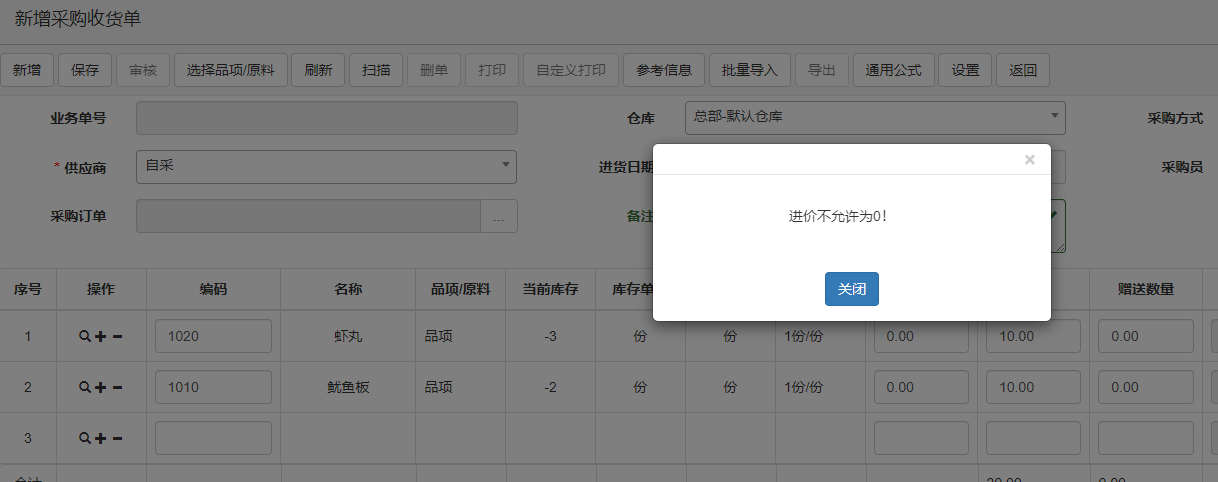Image resolution: width=1218 pixels, height=482 pixels.
Task: Click the search icon in row 3
Action: [85, 438]
